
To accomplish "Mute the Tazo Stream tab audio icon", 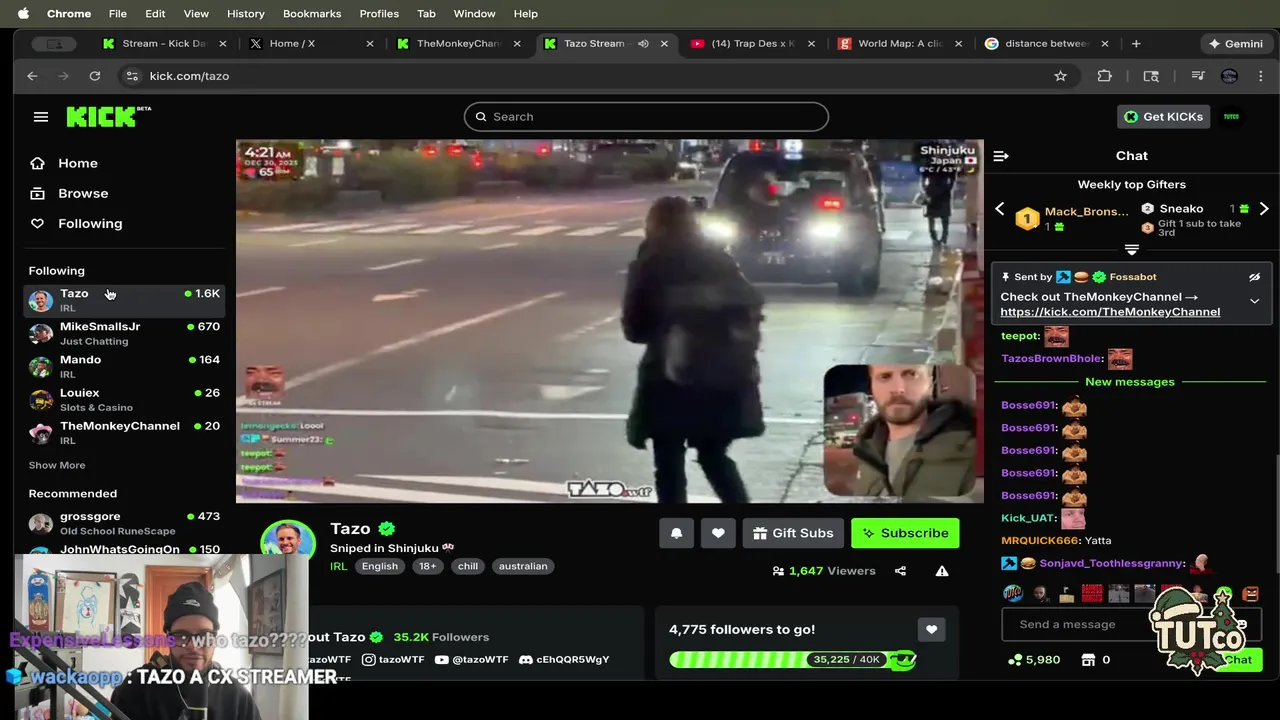I will point(643,44).
